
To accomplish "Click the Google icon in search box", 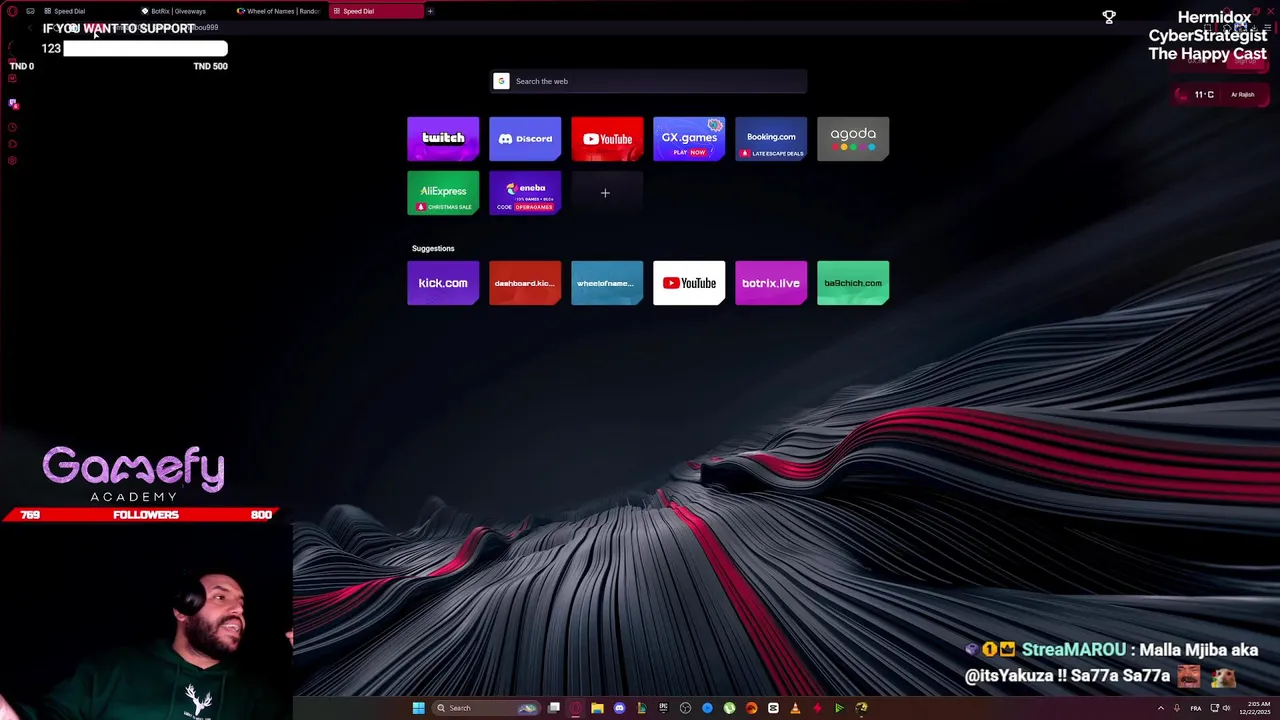I will (501, 81).
